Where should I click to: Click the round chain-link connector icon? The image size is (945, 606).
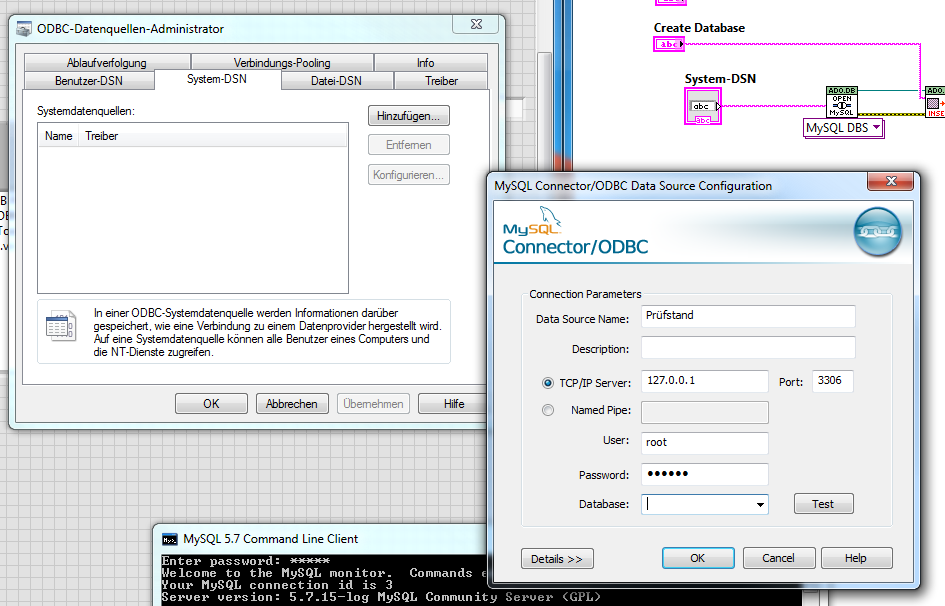coord(878,231)
